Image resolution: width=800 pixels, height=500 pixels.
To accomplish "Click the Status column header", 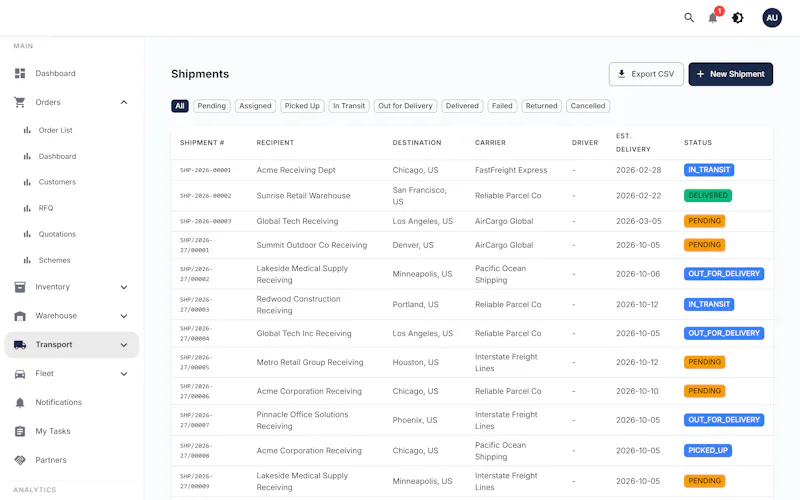I will pos(698,143).
